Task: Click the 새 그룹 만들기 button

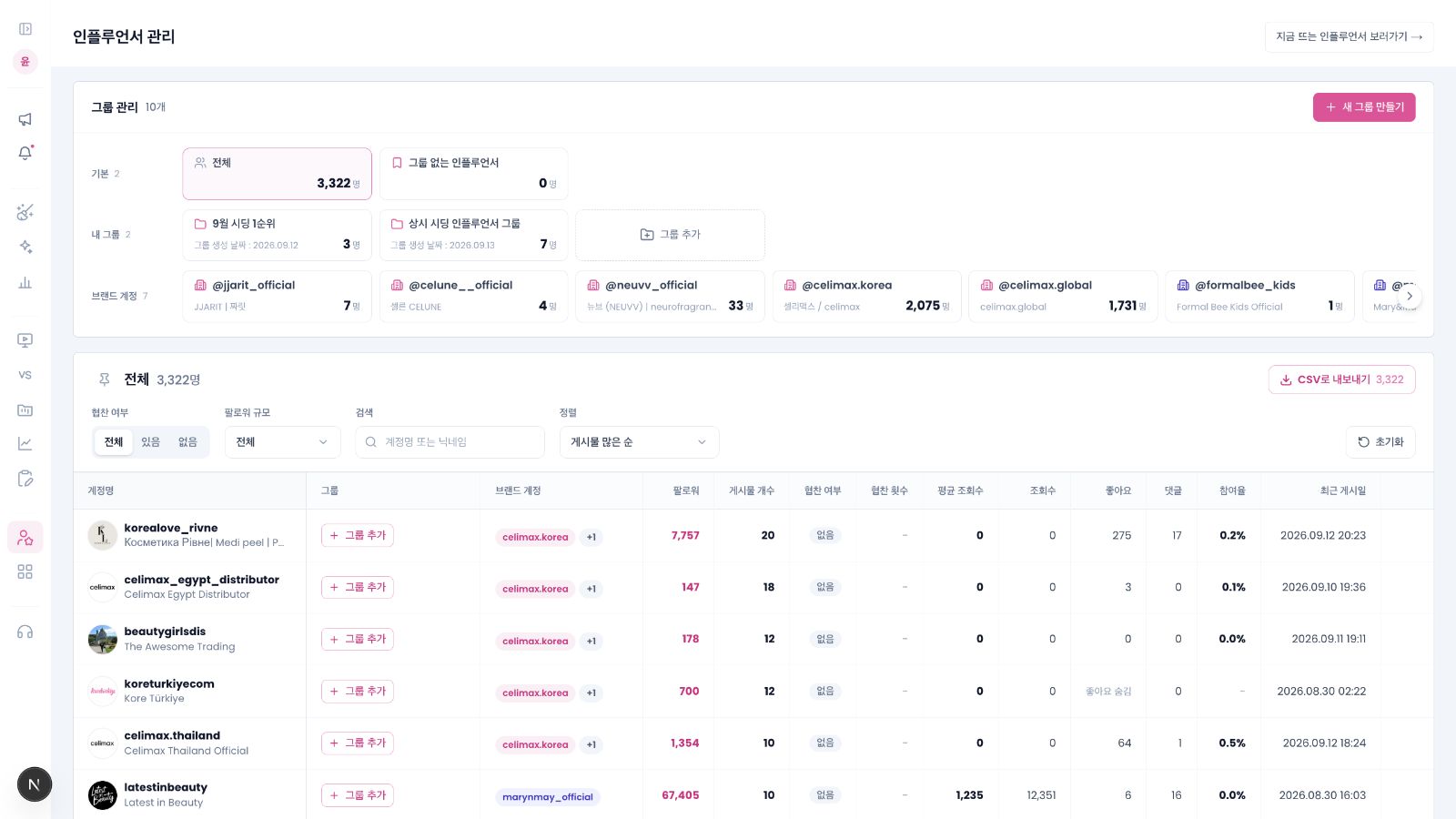Action: 1364,107
